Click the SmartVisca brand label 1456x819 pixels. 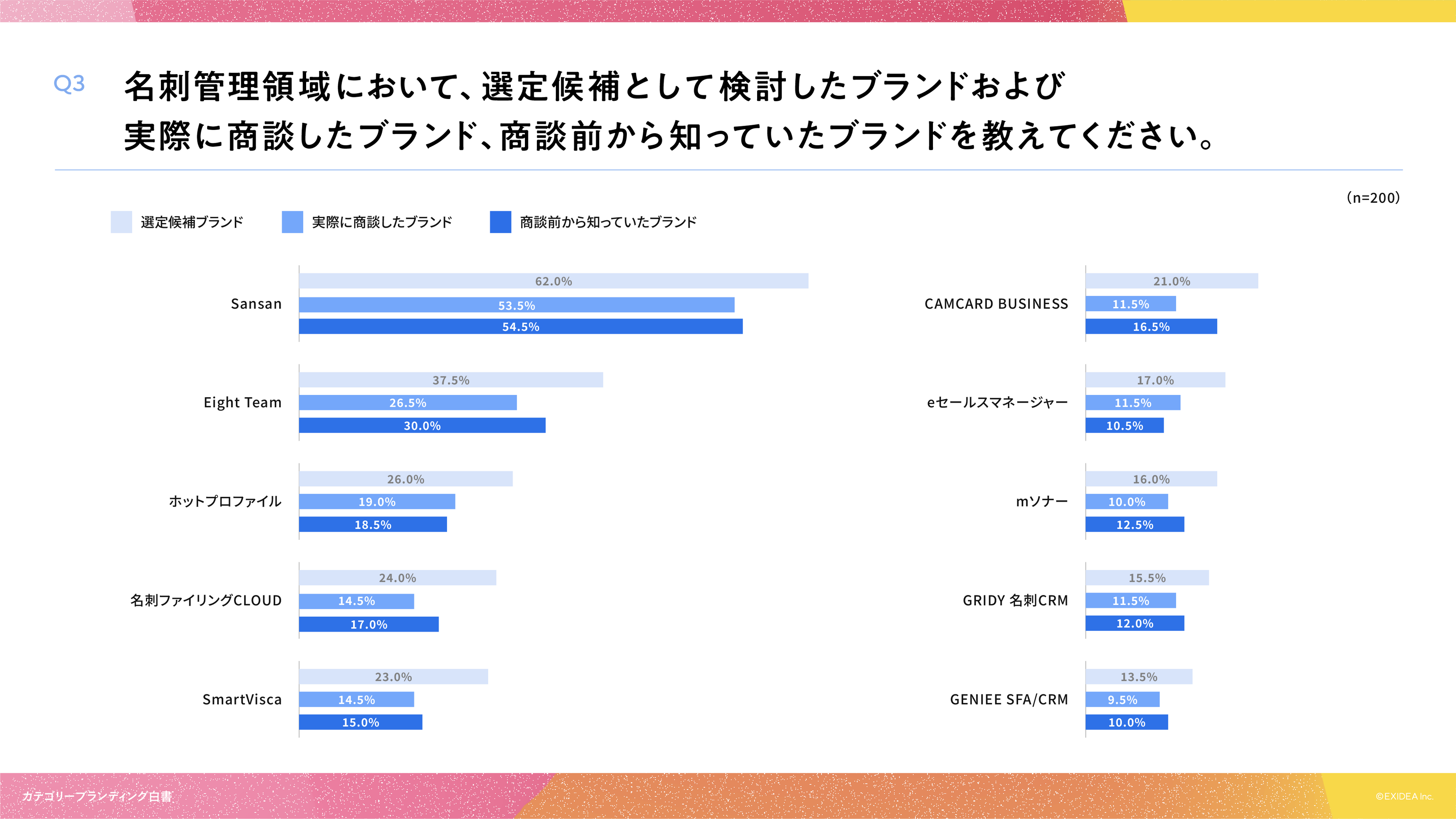click(242, 700)
